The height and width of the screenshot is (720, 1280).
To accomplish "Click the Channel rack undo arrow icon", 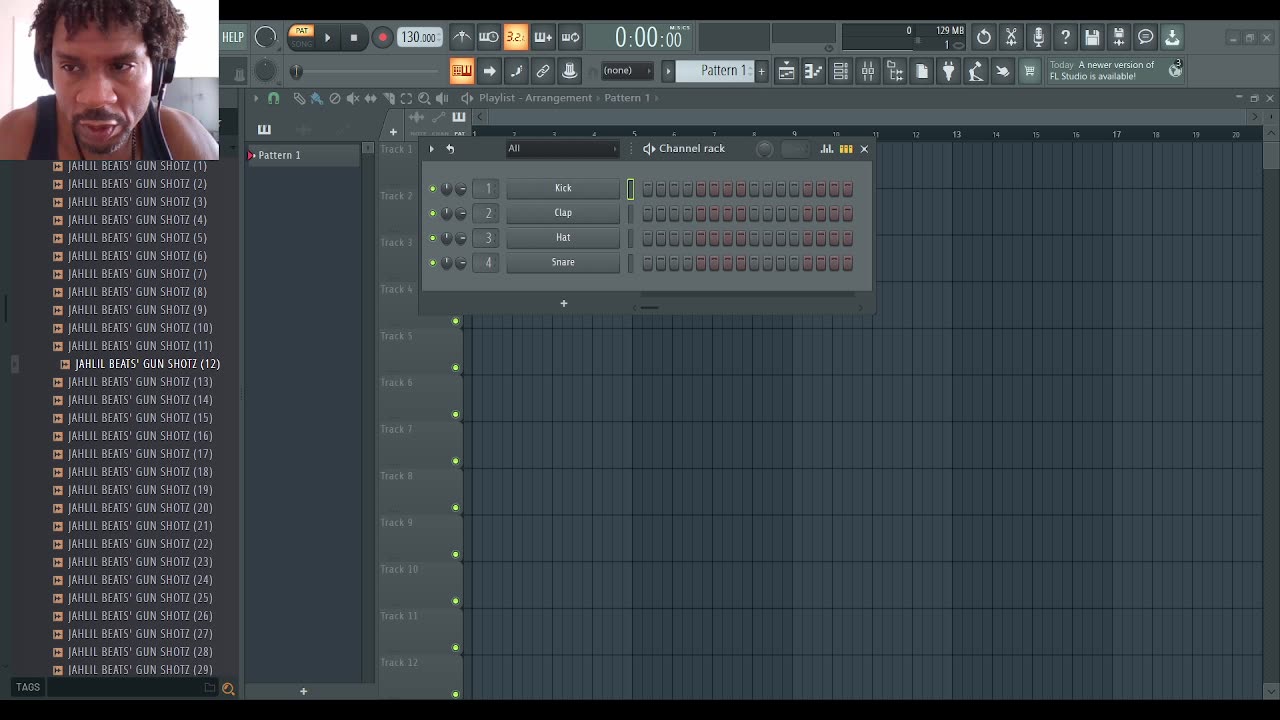I will coord(450,149).
